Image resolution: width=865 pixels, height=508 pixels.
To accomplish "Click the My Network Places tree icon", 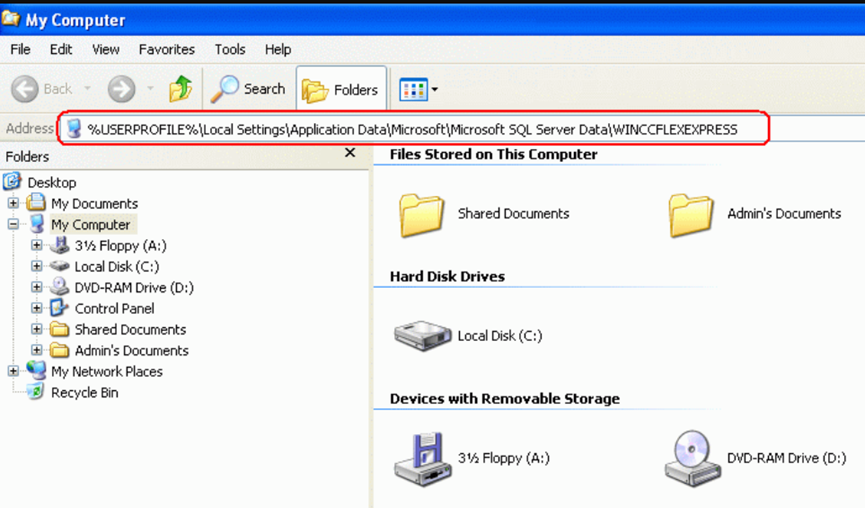I will [x=36, y=370].
